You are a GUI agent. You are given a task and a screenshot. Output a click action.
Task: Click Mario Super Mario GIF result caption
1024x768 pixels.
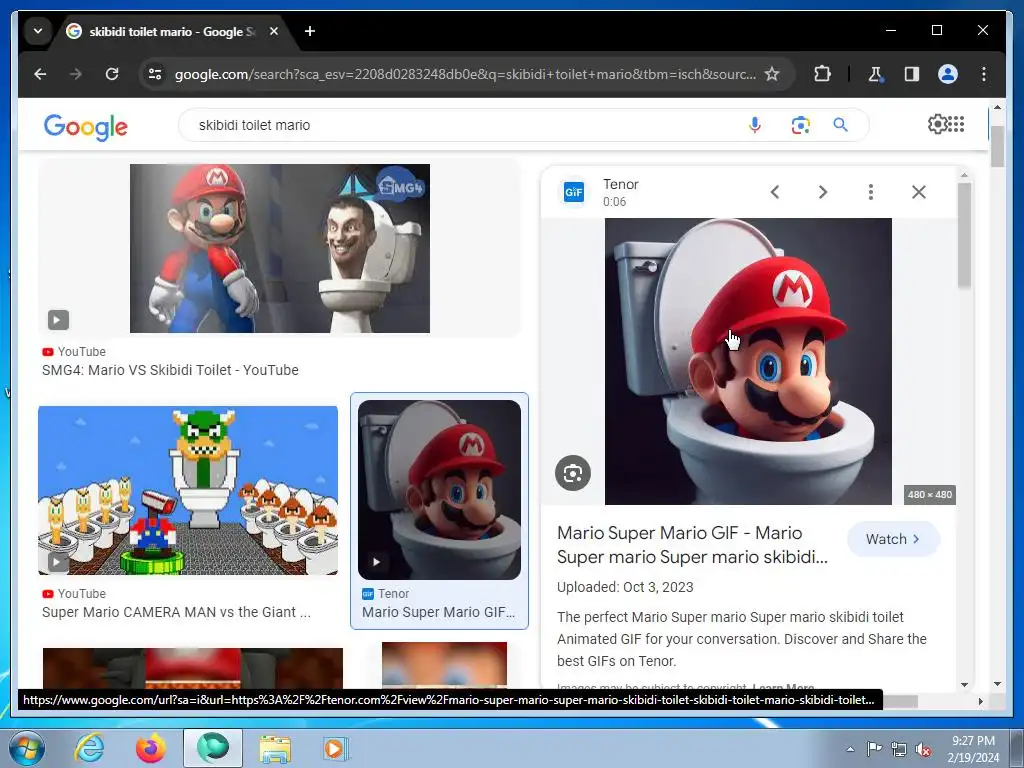tap(438, 612)
